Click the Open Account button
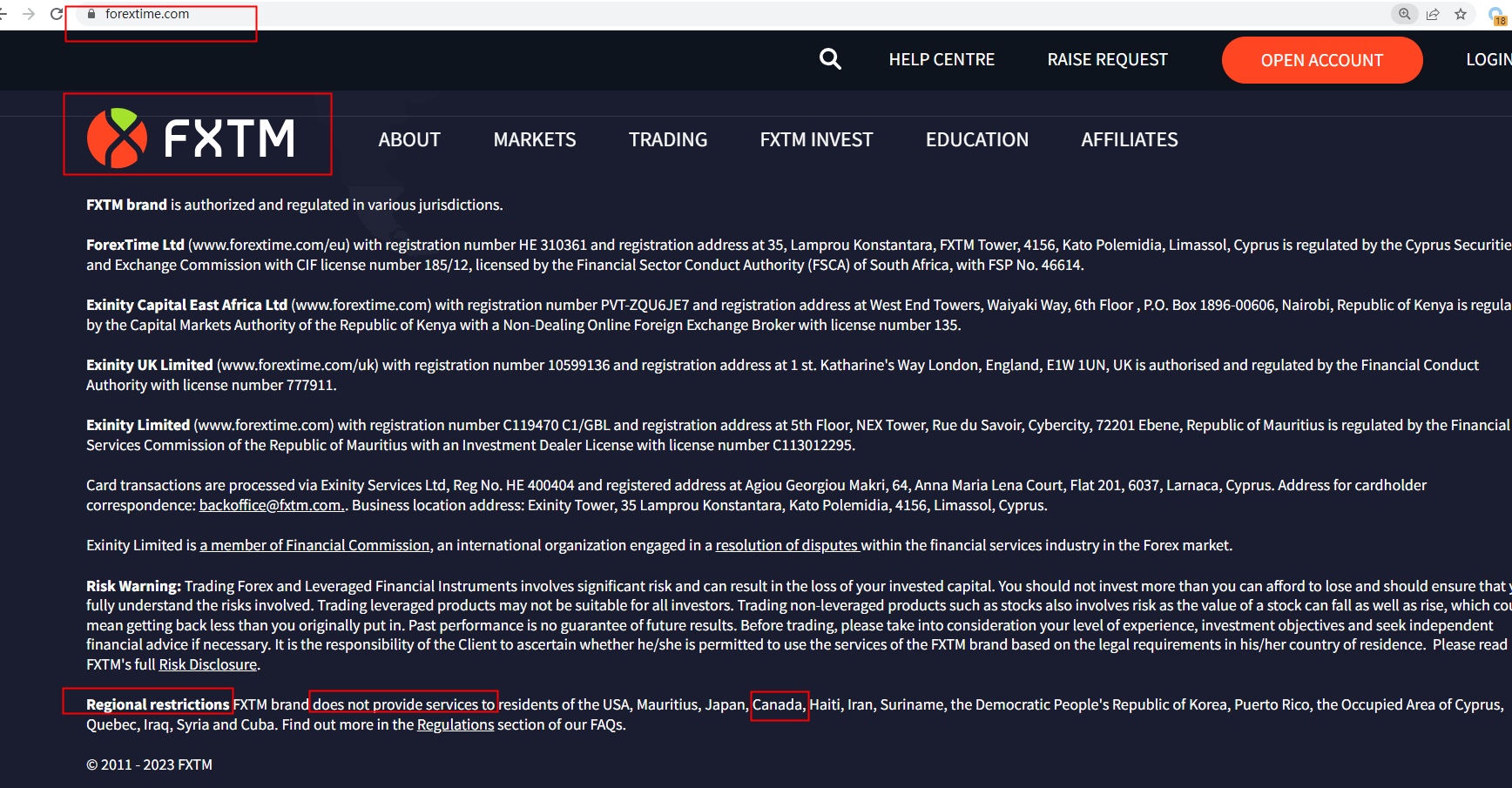 [1322, 60]
